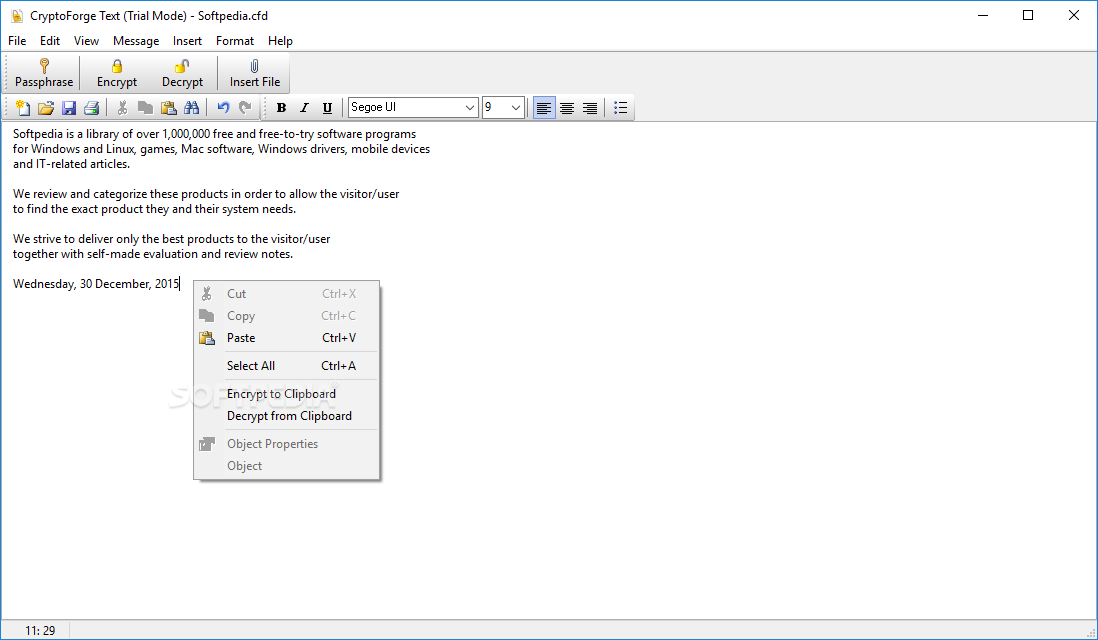1098x640 pixels.
Task: Create a new document with New icon
Action: coord(23,108)
